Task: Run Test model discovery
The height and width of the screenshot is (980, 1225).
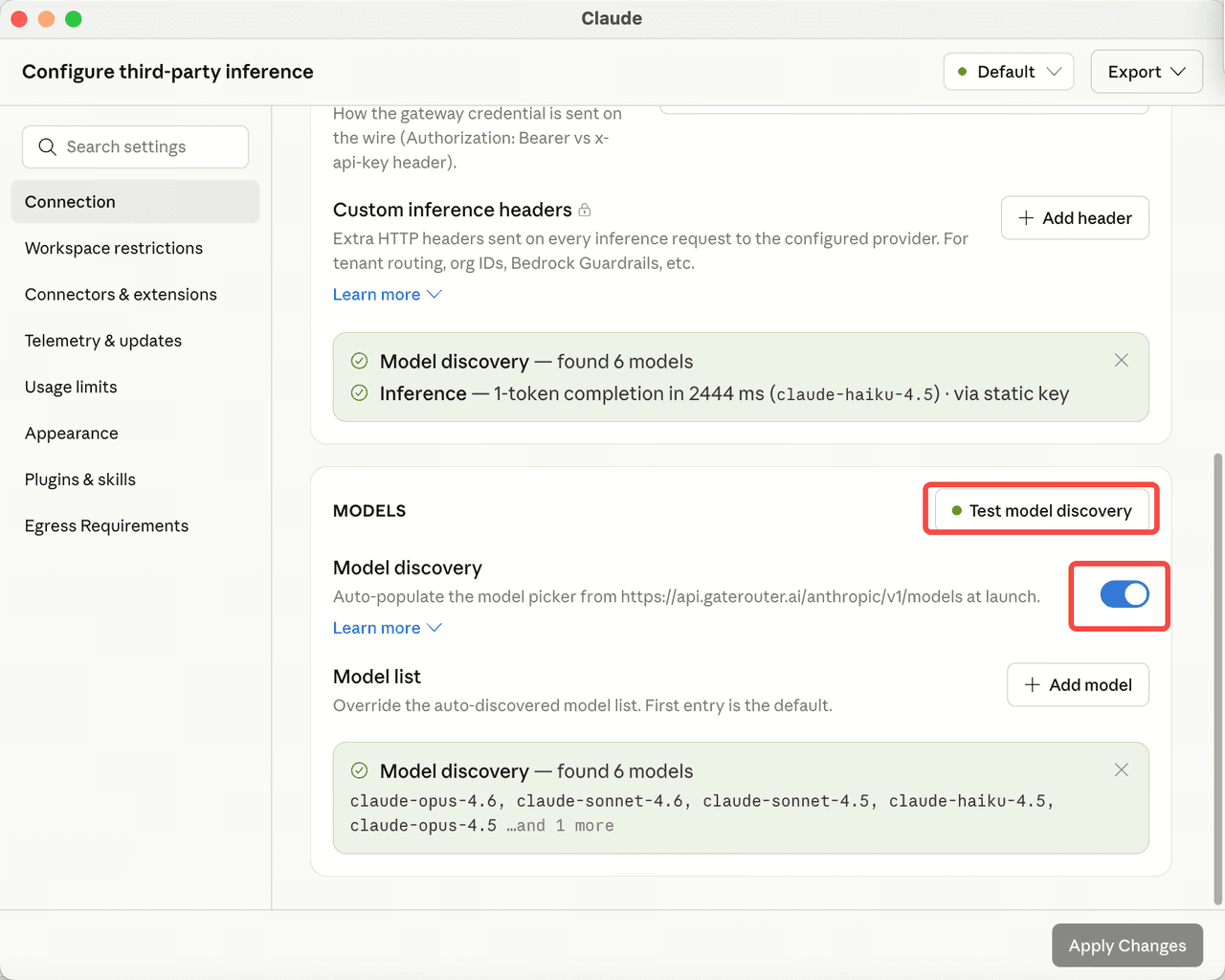Action: click(x=1041, y=511)
